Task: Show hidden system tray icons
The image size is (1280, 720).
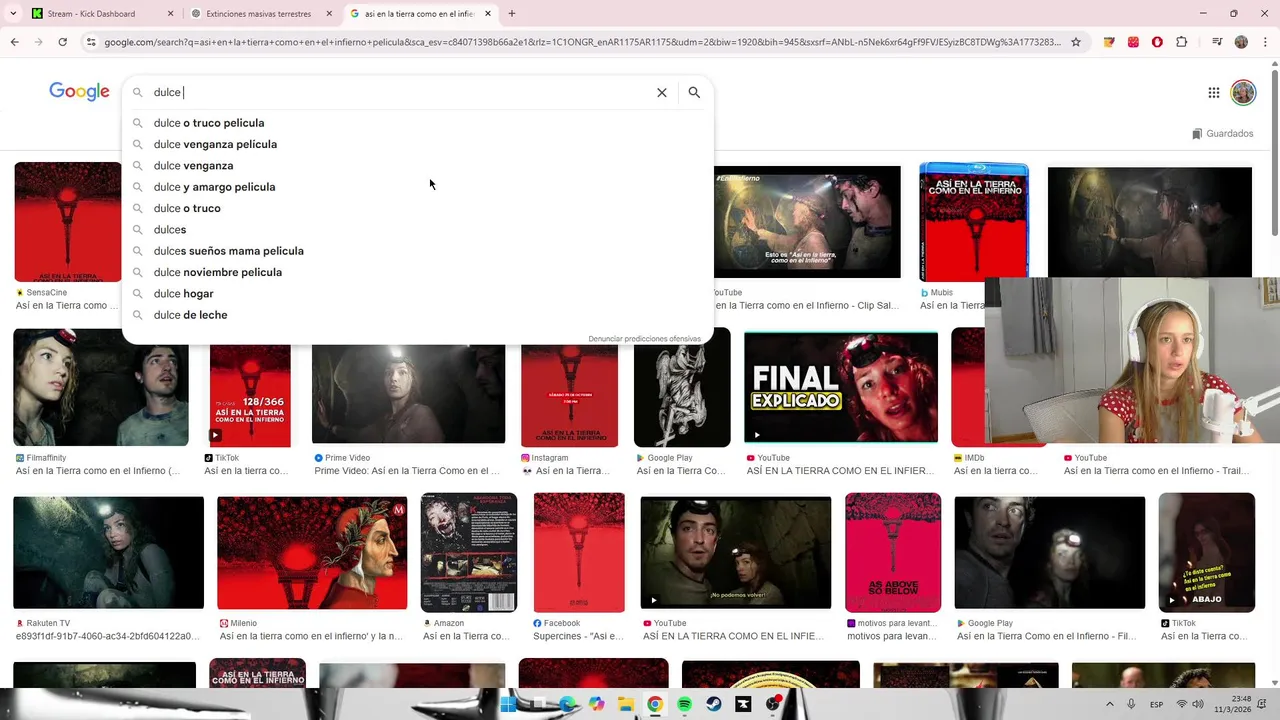Action: (x=1109, y=704)
